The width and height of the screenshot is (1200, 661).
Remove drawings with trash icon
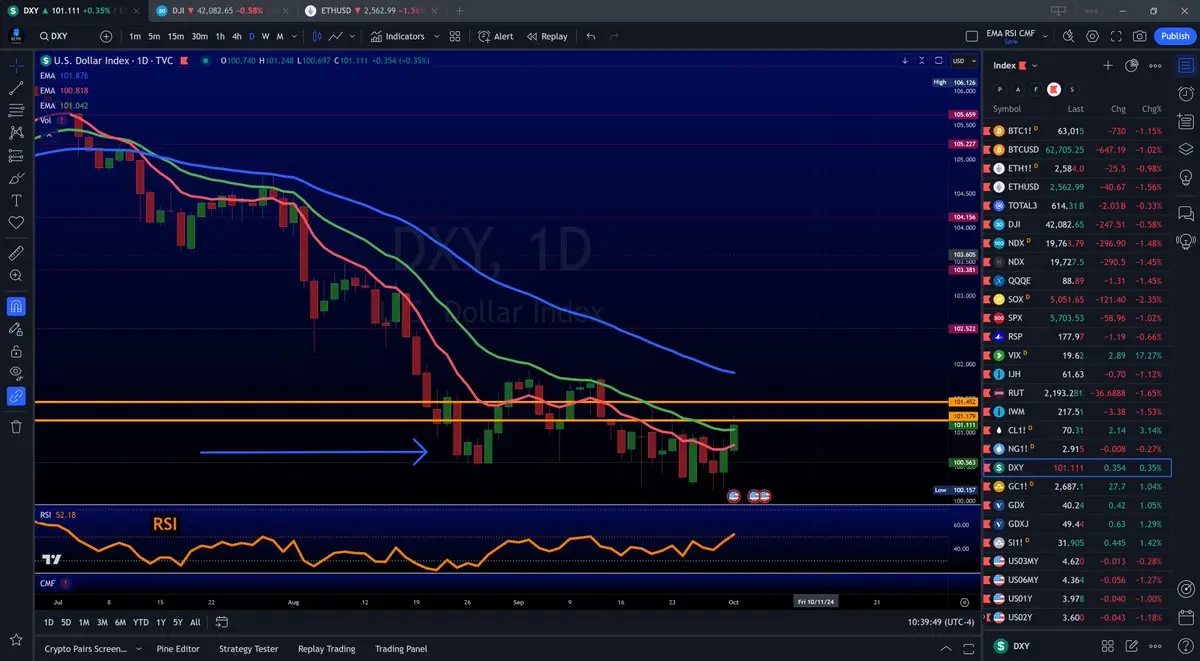pos(16,427)
